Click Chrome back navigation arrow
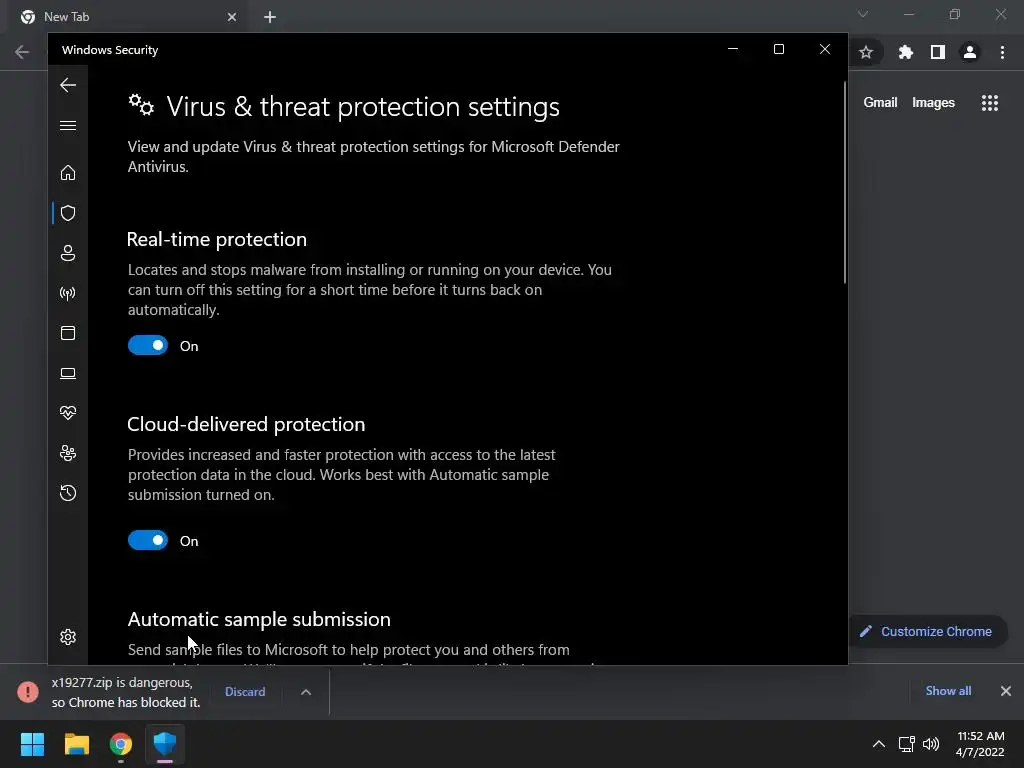Viewport: 1024px width, 768px height. point(22,52)
